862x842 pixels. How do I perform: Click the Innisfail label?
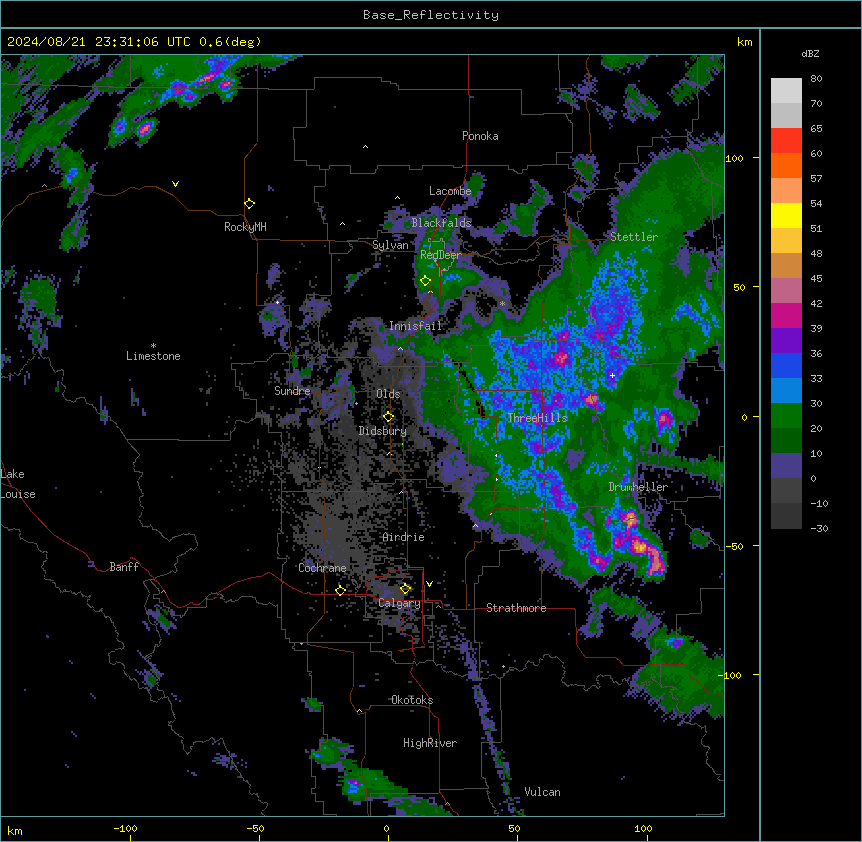click(416, 326)
